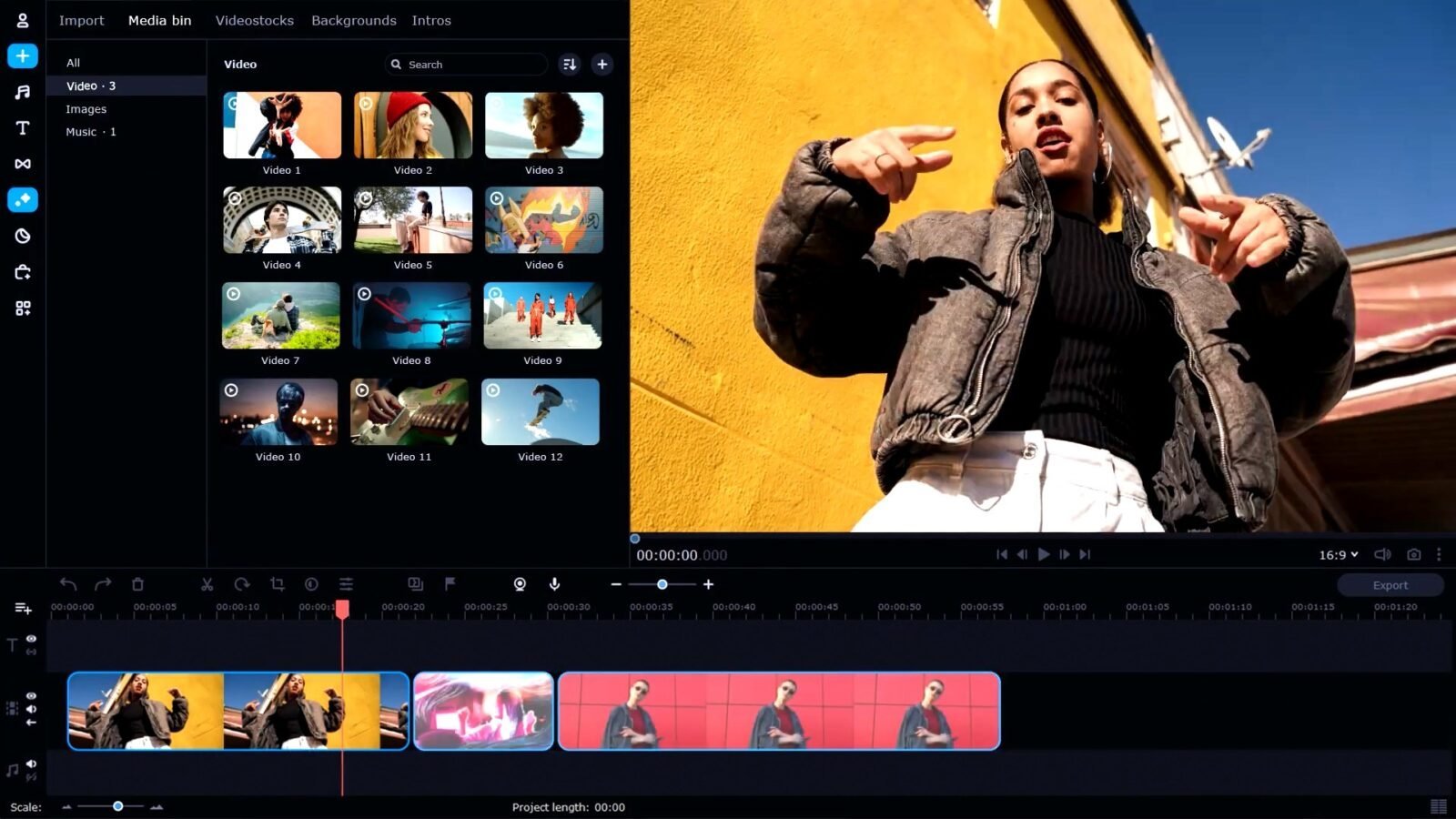Open the Transitions panel in sidebar
The image size is (1456, 819).
tap(23, 164)
